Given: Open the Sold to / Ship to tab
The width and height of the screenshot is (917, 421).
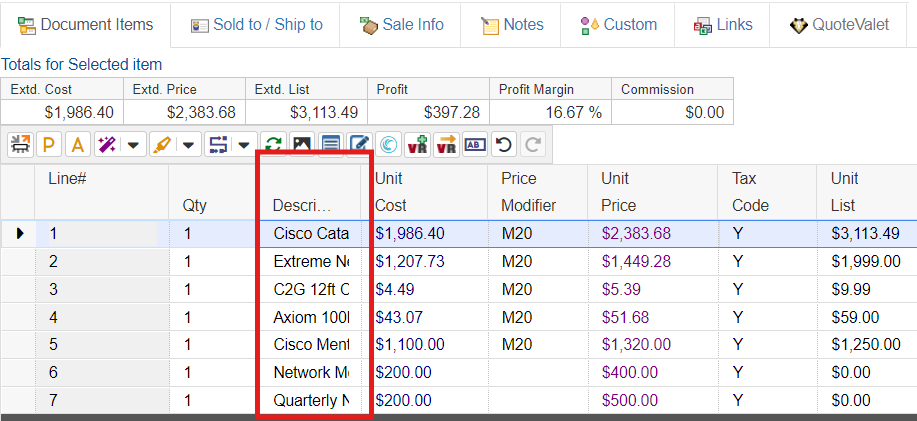Looking at the screenshot, I should click(x=256, y=24).
